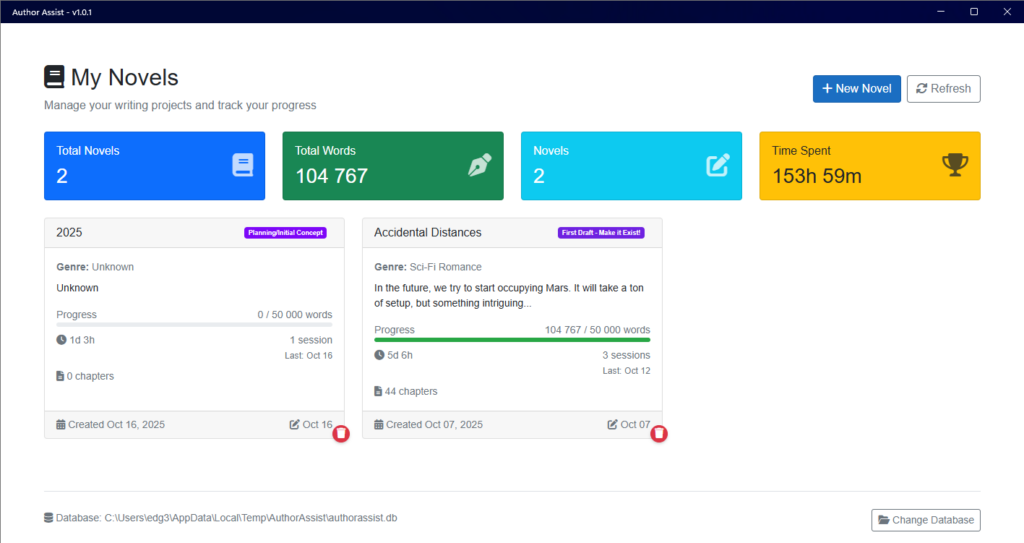Viewport: 1024px width, 543px height.
Task: Open the Accidental Distances novel title
Action: point(427,232)
